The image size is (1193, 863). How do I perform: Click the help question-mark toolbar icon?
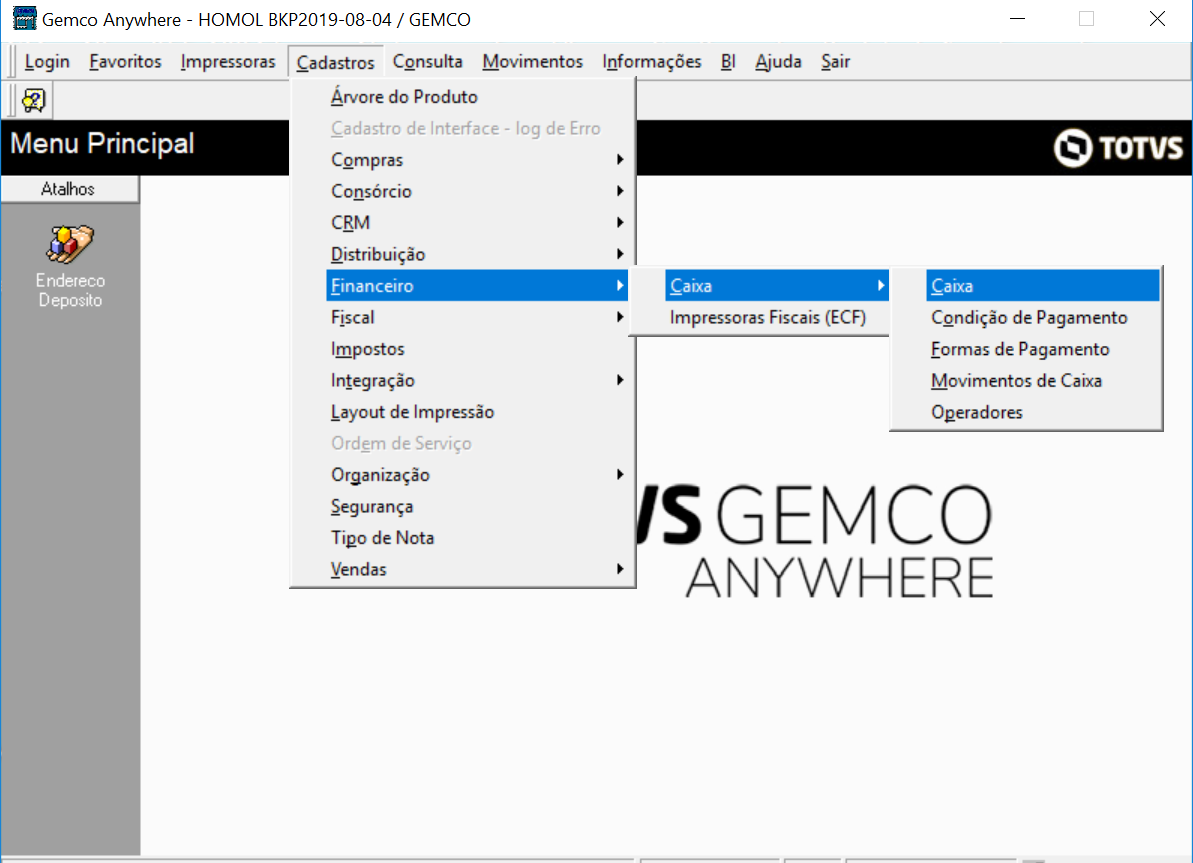click(33, 100)
